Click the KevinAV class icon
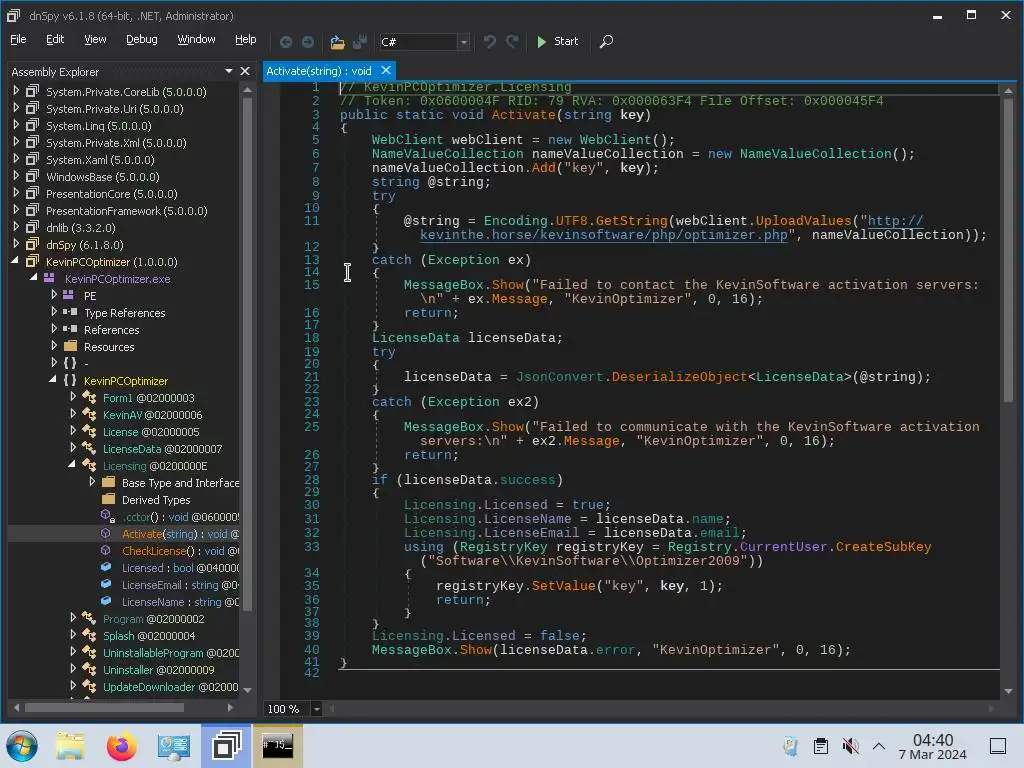Screen dimensions: 1024x768 coord(89,414)
